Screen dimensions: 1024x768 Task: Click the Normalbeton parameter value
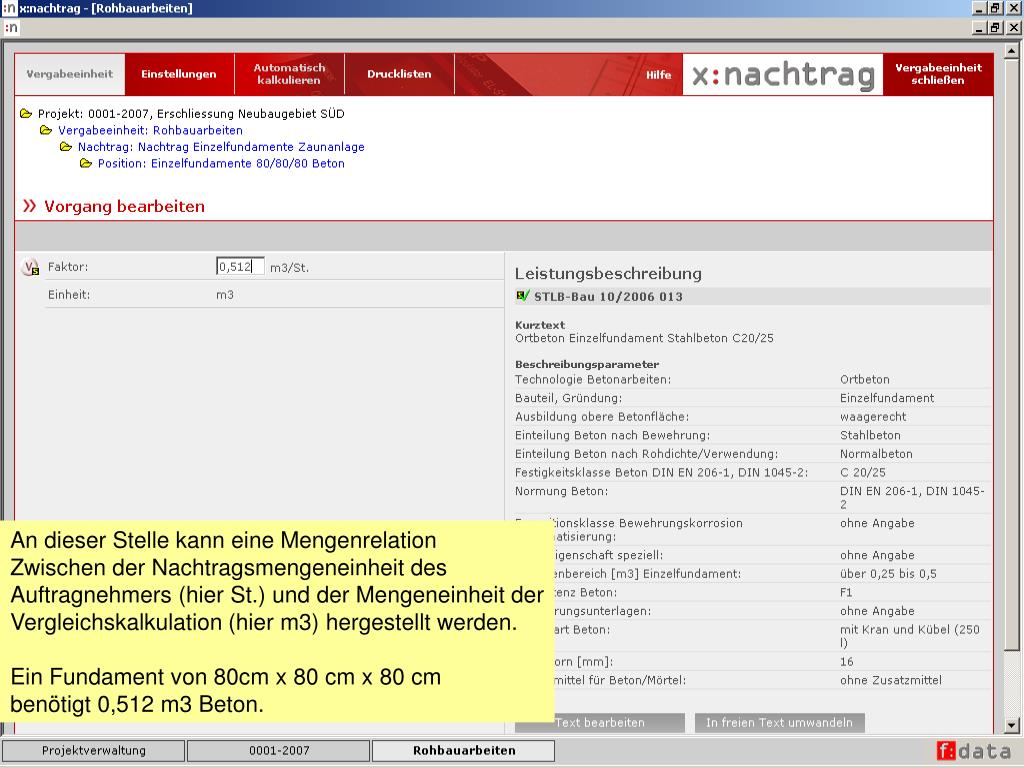[x=876, y=454]
